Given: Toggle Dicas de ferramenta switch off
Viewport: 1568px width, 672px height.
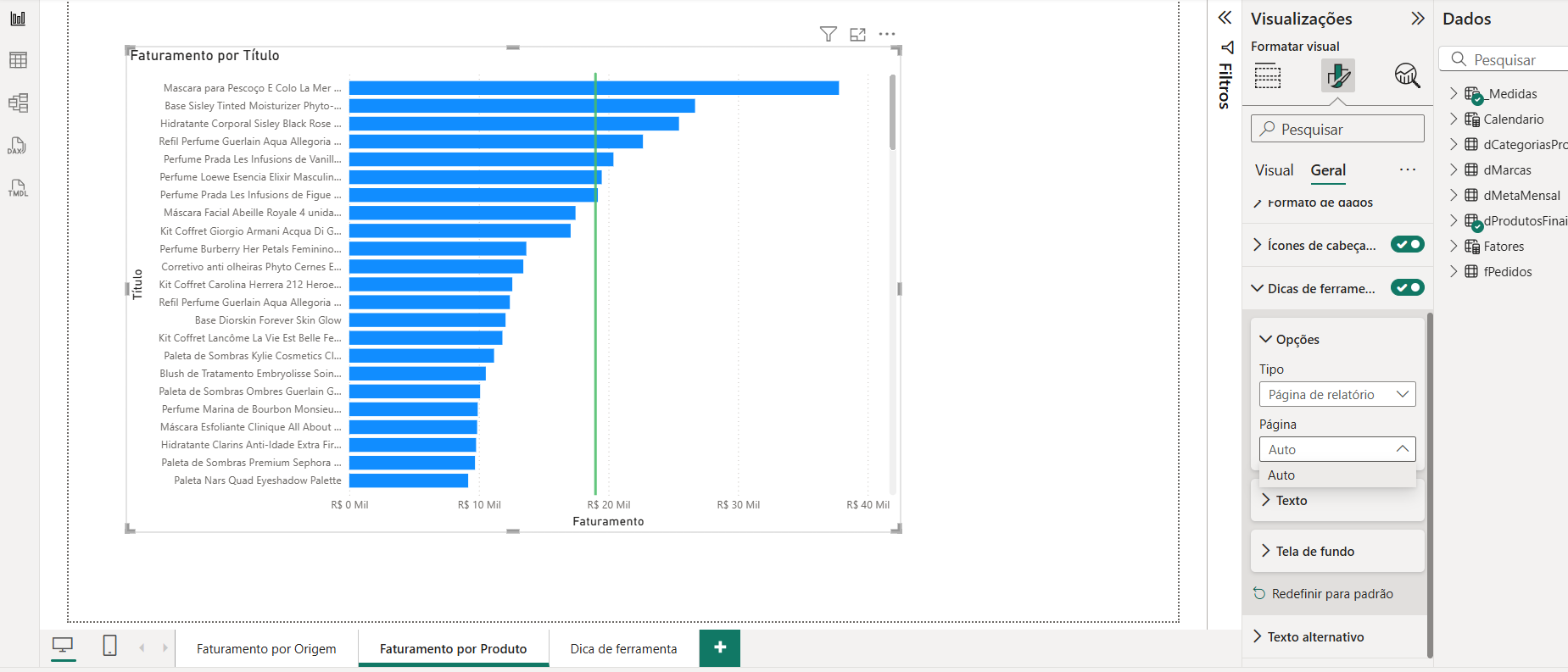Looking at the screenshot, I should click(1408, 287).
